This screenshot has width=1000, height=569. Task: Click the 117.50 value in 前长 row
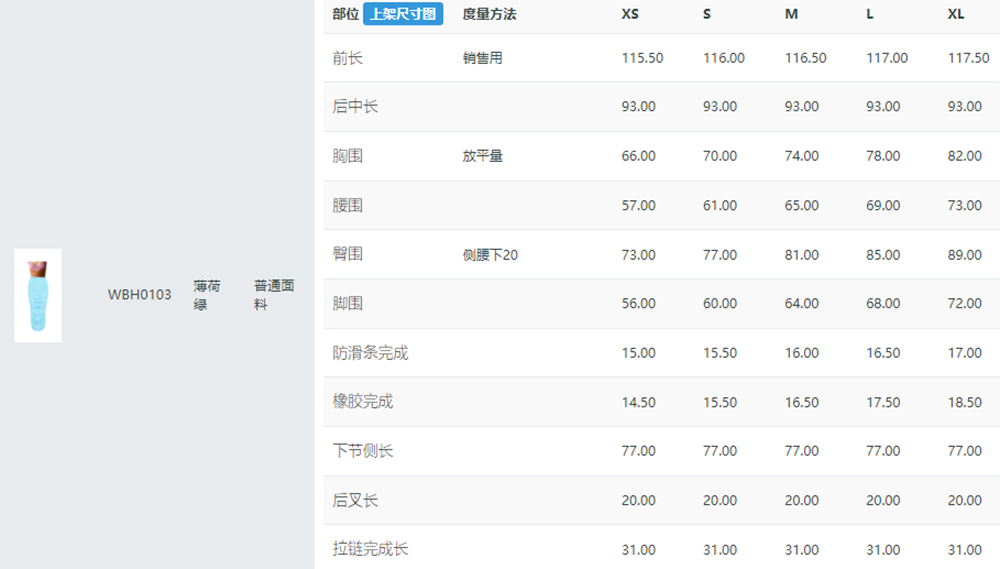click(969, 58)
